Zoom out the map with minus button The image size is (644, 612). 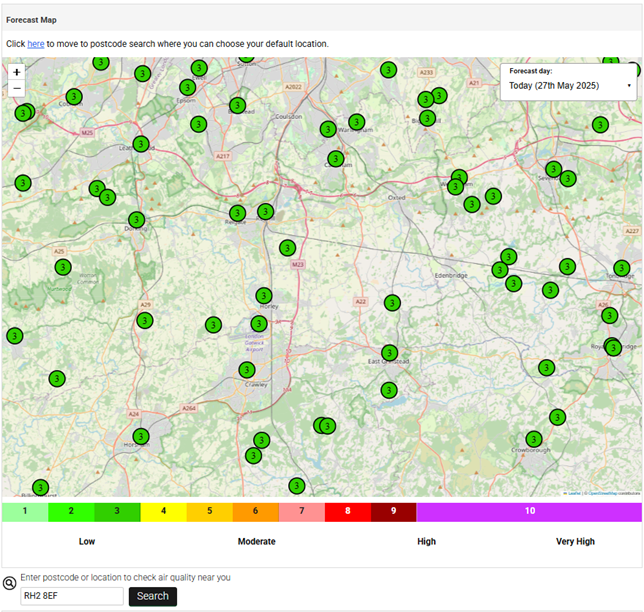(16, 88)
